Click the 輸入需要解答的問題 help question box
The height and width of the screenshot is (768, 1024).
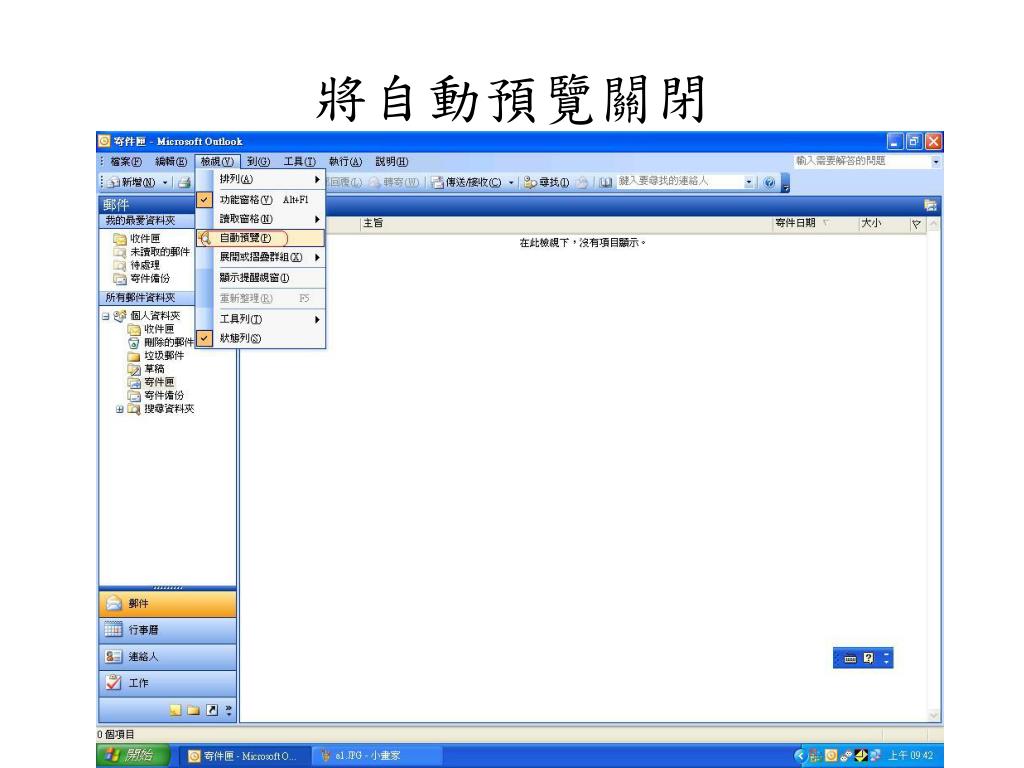coord(862,161)
